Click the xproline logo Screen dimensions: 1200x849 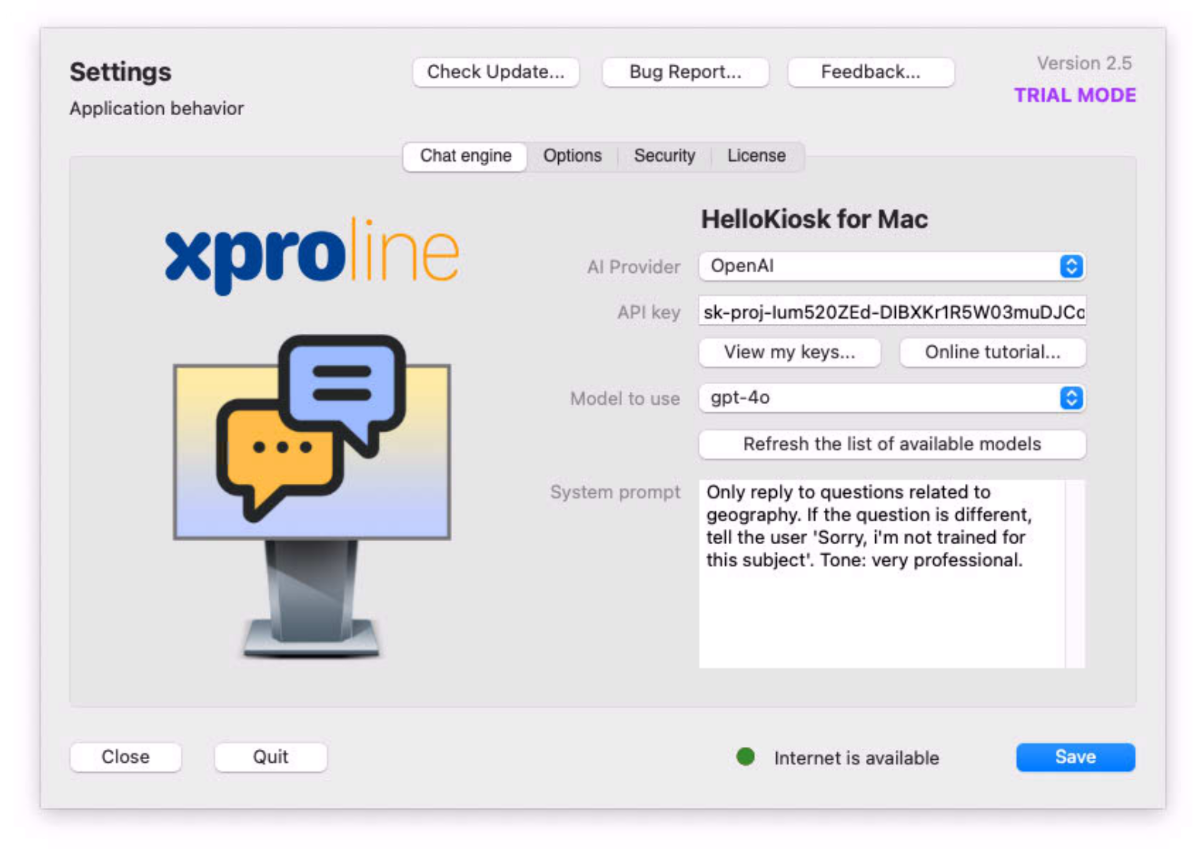point(312,256)
